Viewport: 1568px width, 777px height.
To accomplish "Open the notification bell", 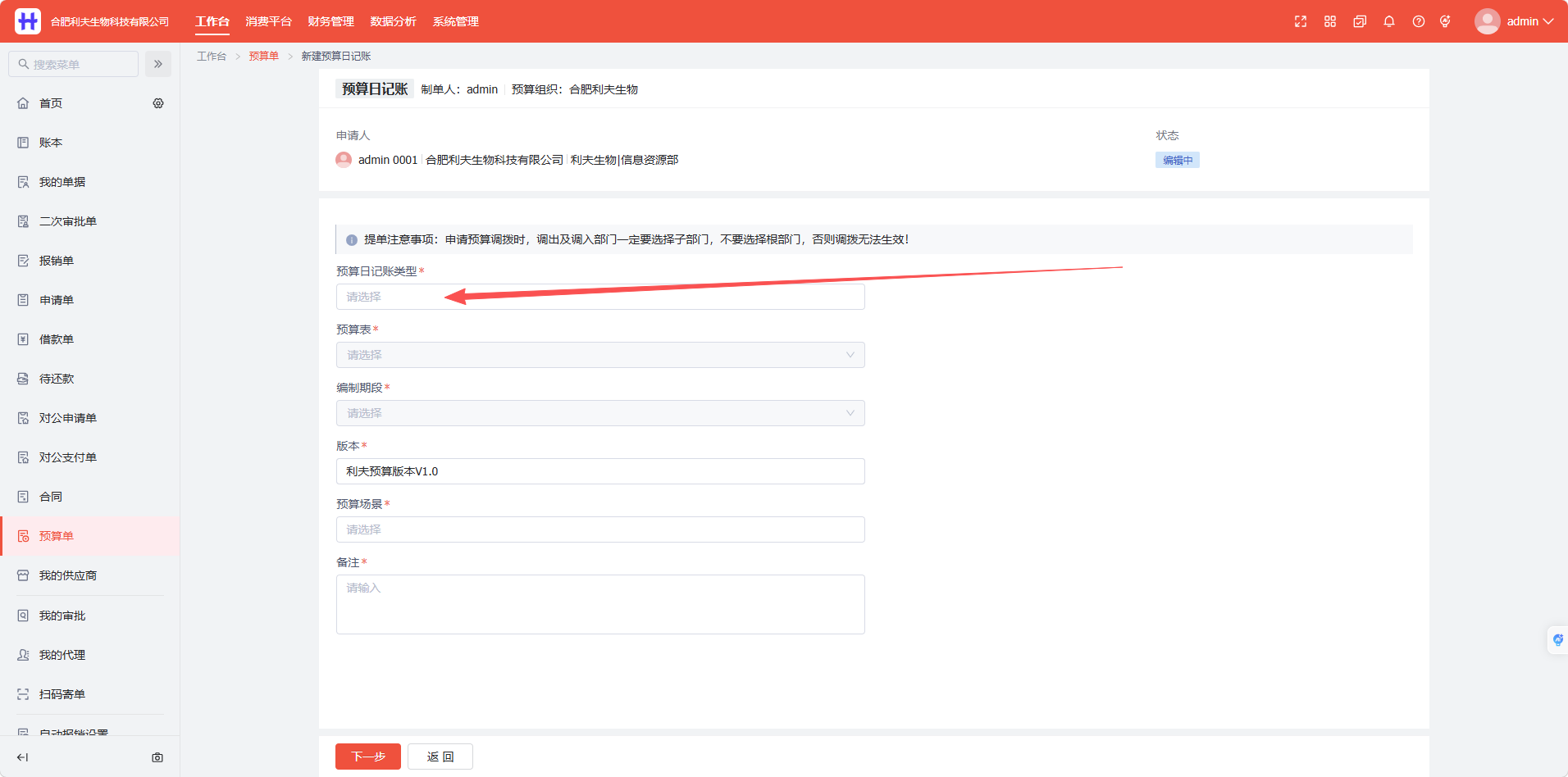I will tap(1389, 21).
